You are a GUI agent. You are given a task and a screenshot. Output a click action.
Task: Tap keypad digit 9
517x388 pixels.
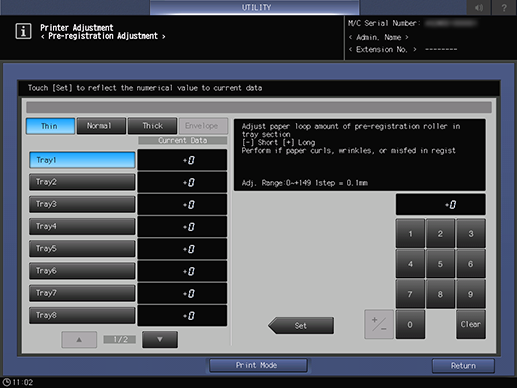471,294
